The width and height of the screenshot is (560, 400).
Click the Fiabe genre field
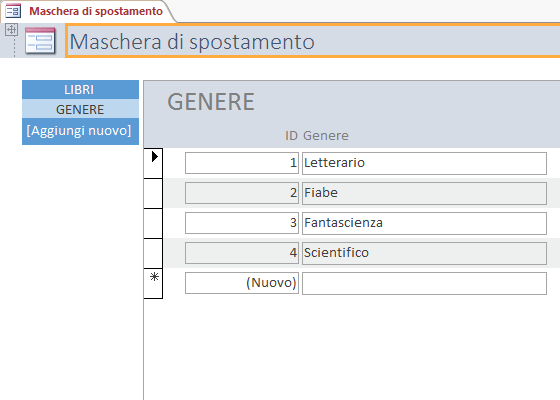424,193
